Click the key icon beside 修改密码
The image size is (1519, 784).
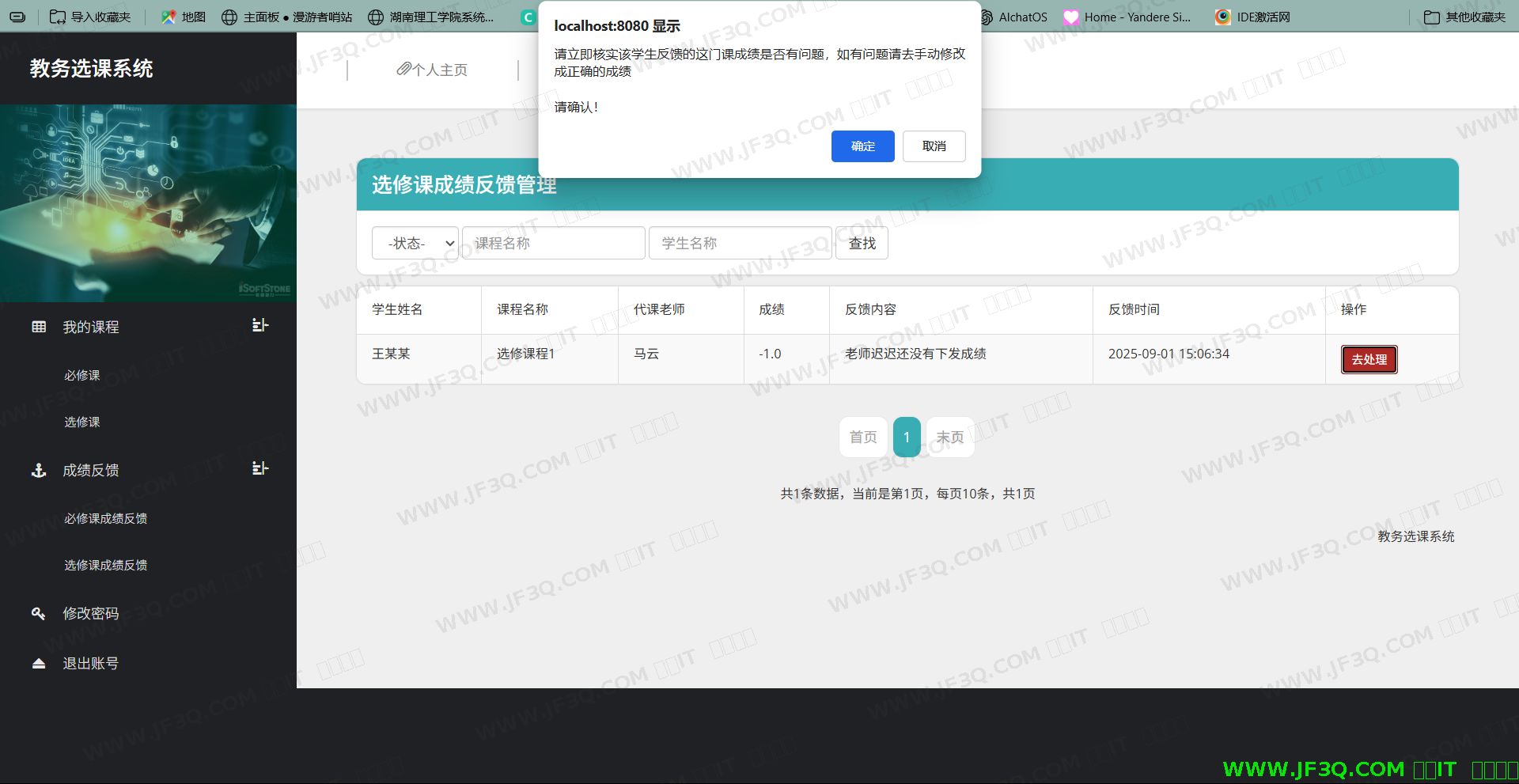click(38, 613)
